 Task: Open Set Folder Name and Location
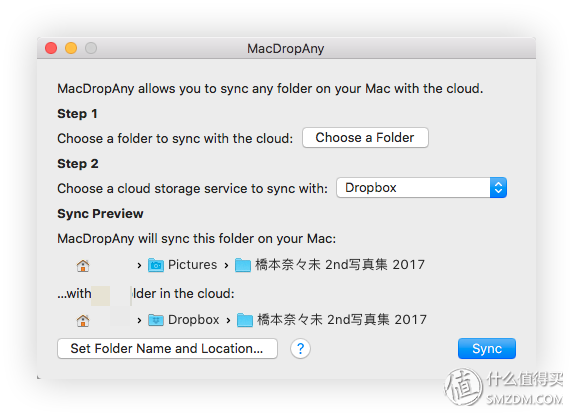(x=167, y=349)
